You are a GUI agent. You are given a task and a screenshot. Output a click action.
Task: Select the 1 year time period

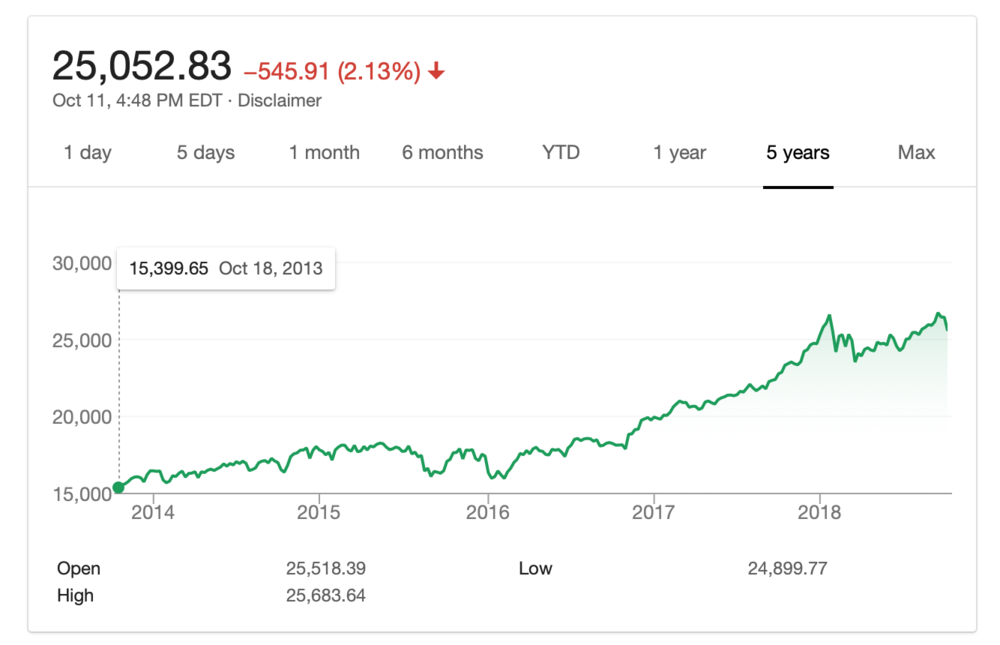coord(678,152)
